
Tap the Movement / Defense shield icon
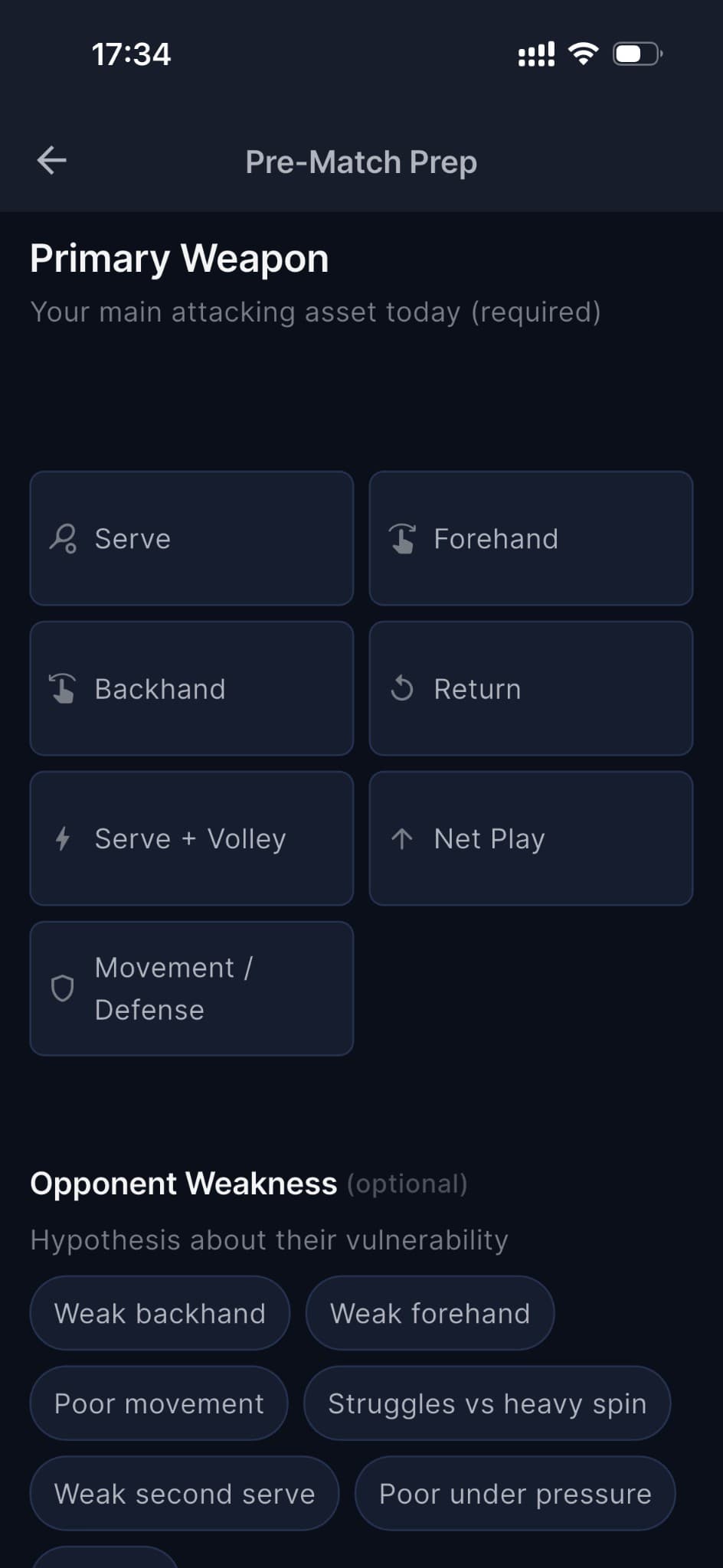click(63, 988)
